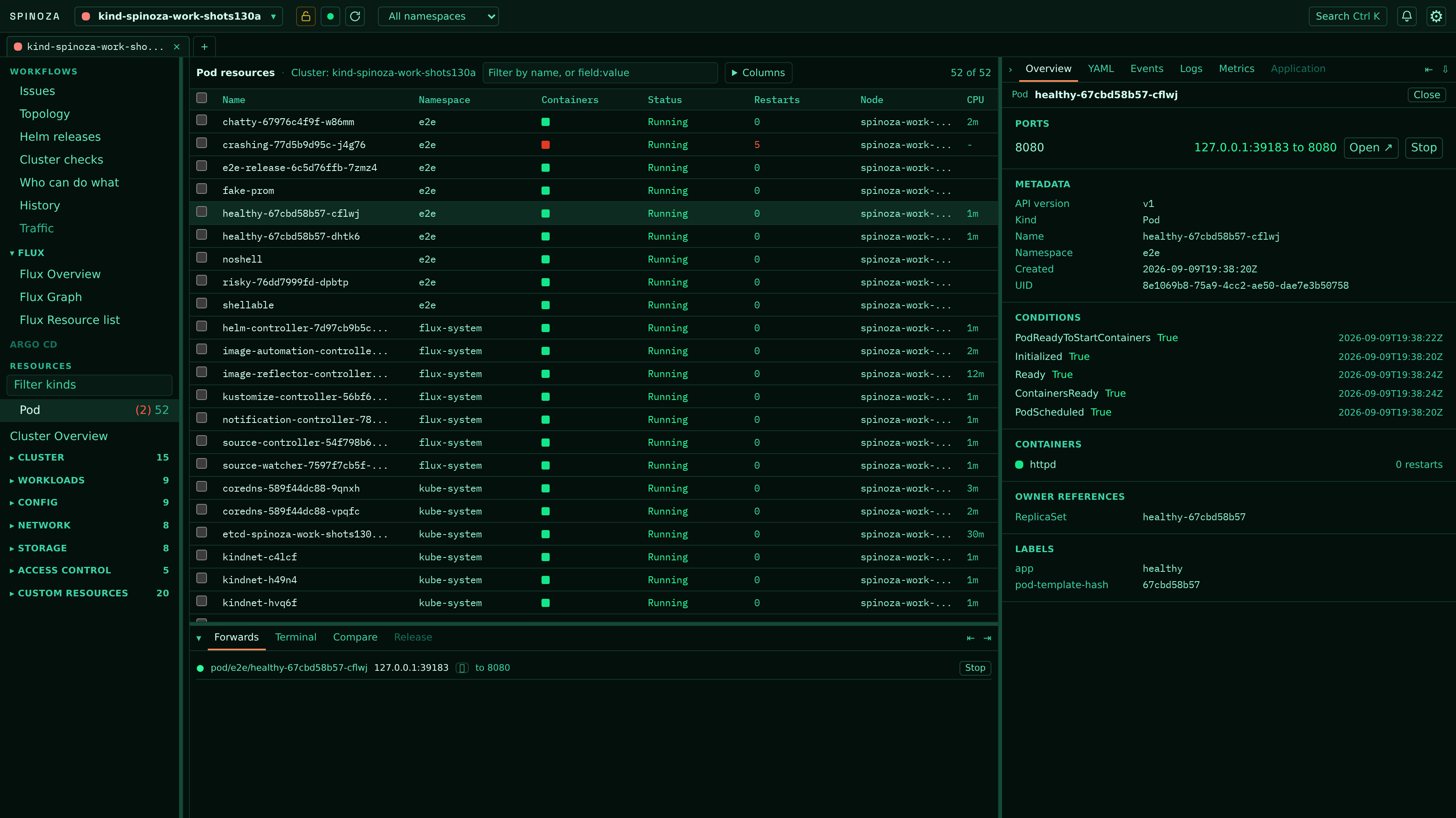Viewport: 1456px width, 818px height.
Task: Stop the port 8080 forward in Ports section
Action: (1423, 148)
